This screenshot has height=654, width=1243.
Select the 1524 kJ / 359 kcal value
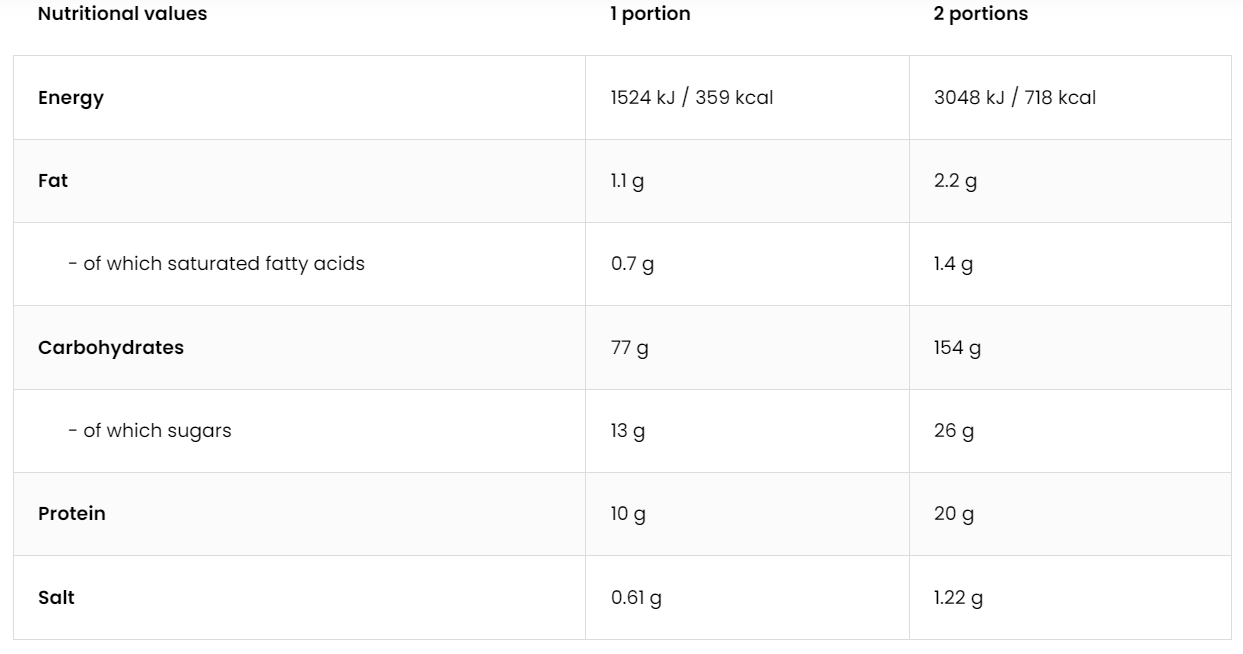[692, 98]
